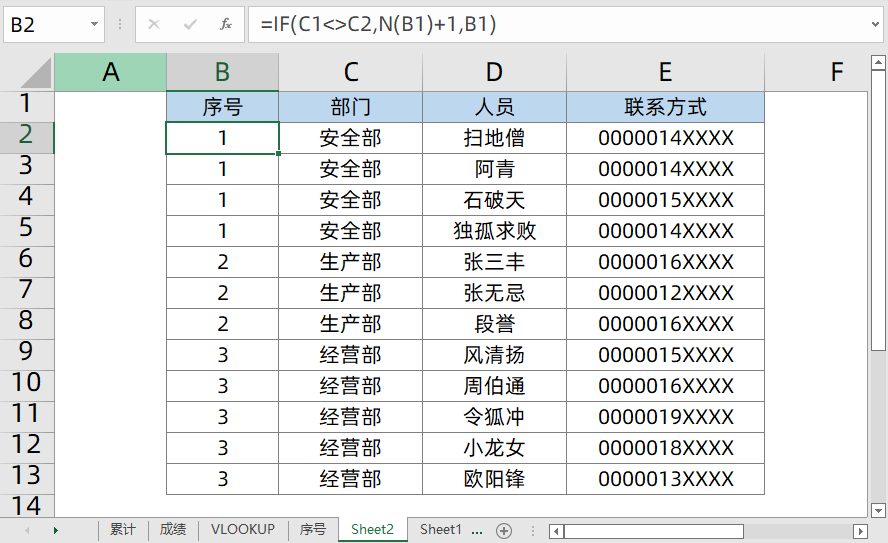
Task: Select row 7 header
Action: pos(27,293)
